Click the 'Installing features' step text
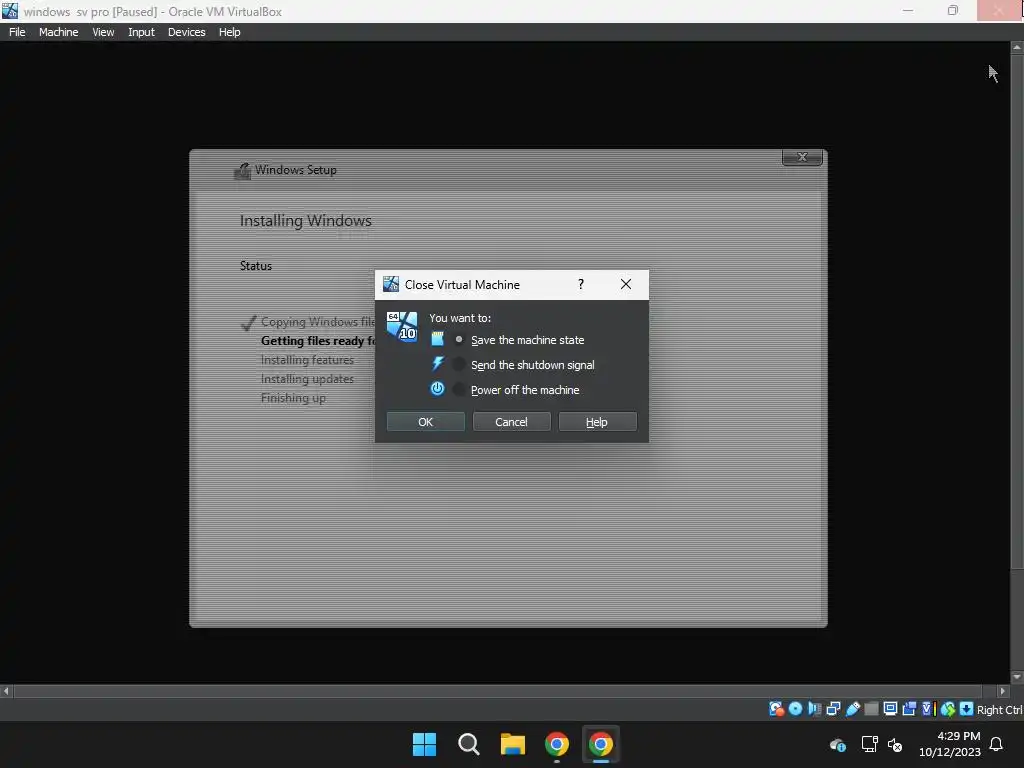The height and width of the screenshot is (768, 1024). click(307, 360)
